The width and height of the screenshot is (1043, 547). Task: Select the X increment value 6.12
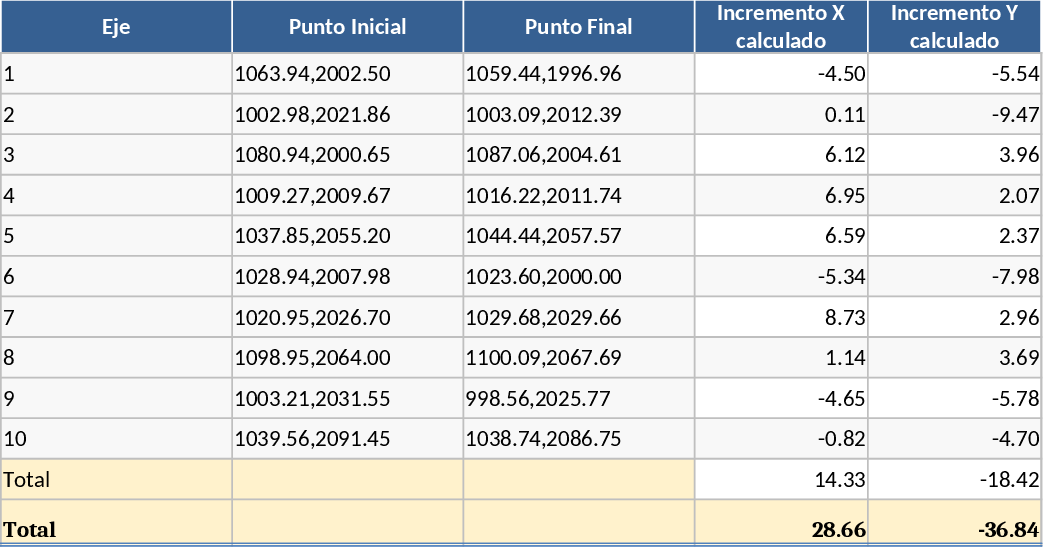(x=781, y=155)
